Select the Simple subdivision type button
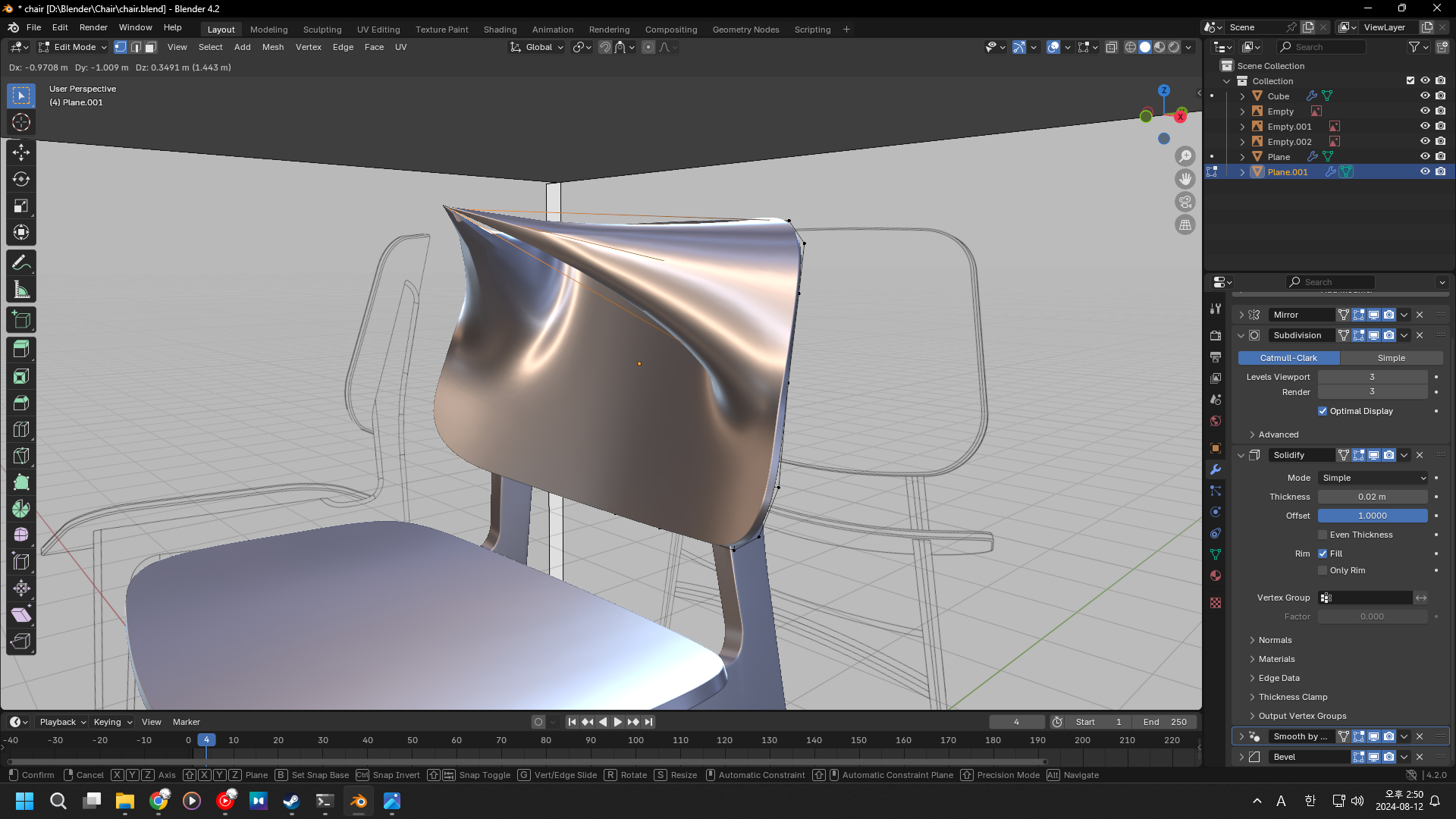Image resolution: width=1456 pixels, height=819 pixels. [x=1391, y=358]
